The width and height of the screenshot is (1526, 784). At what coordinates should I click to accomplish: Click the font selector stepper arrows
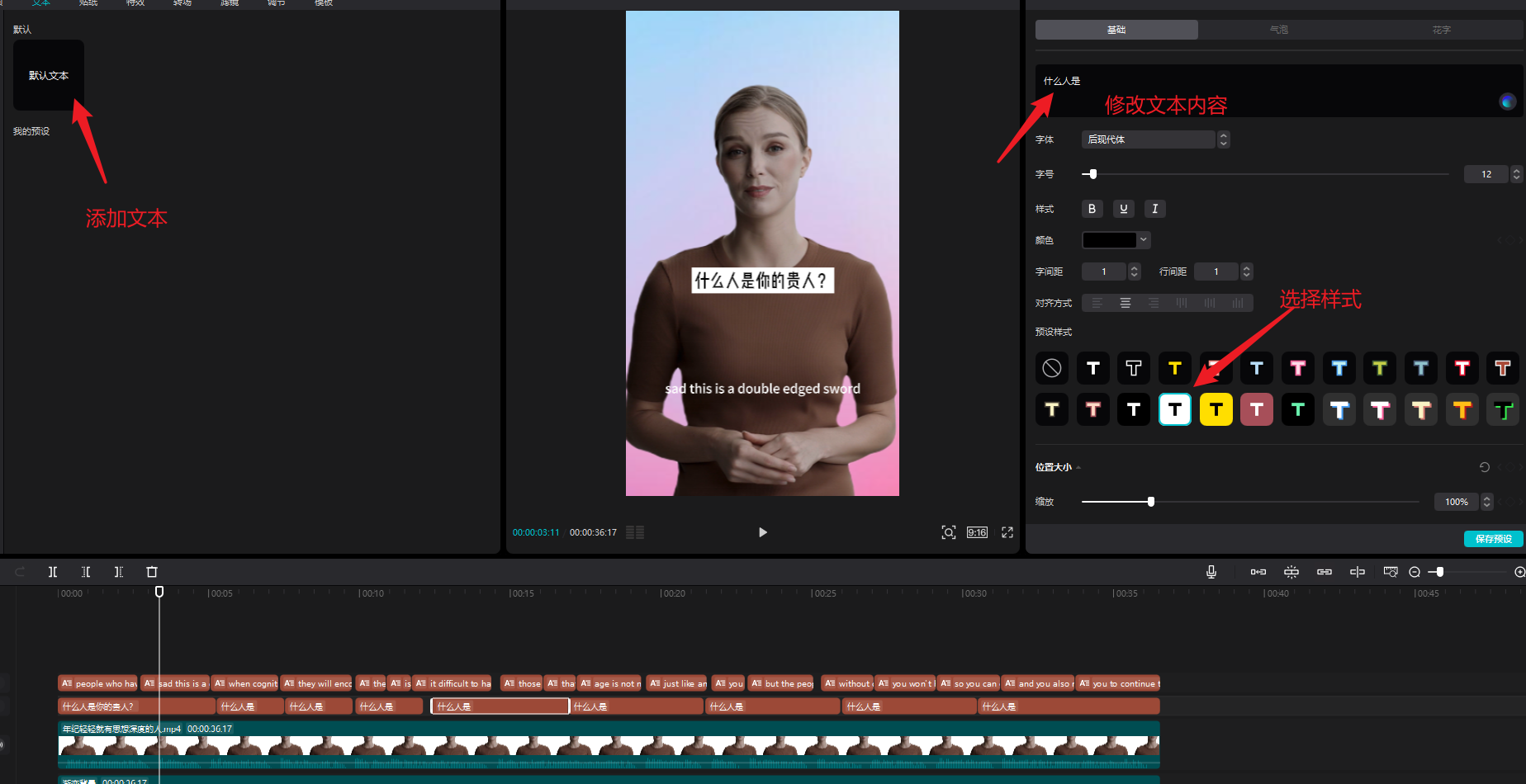[1224, 139]
